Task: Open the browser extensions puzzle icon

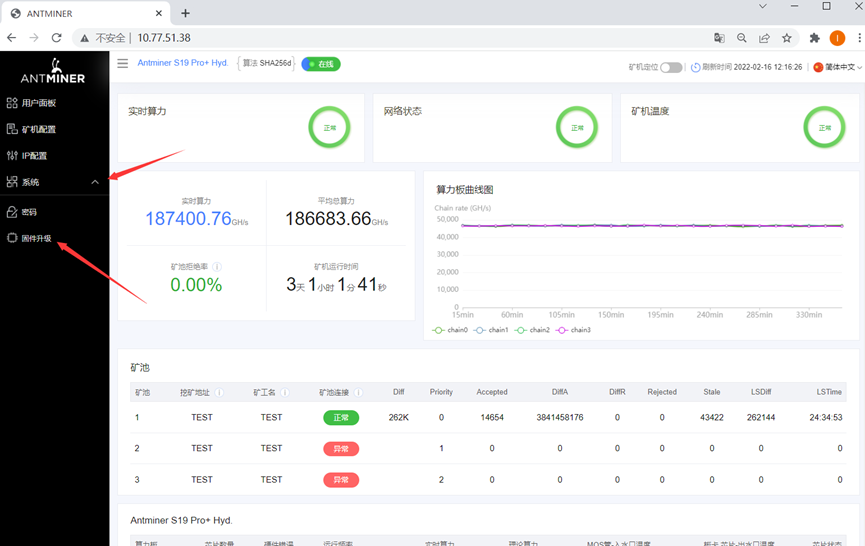Action: click(x=814, y=38)
